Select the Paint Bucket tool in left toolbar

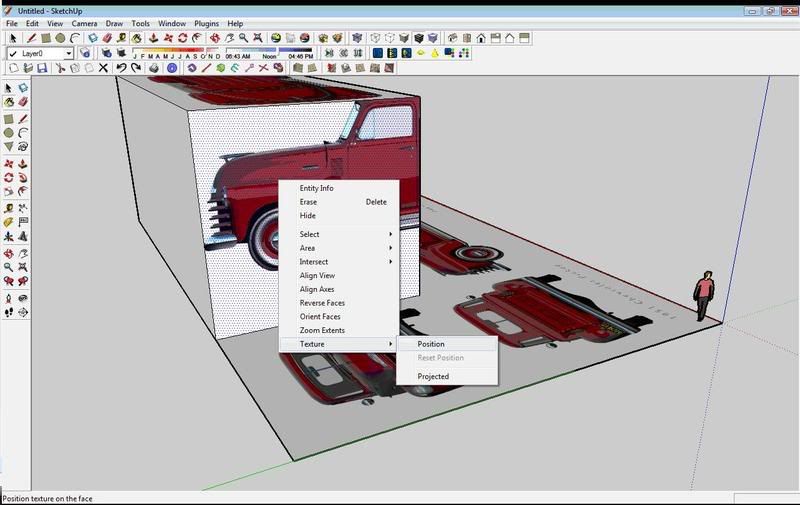[9, 102]
